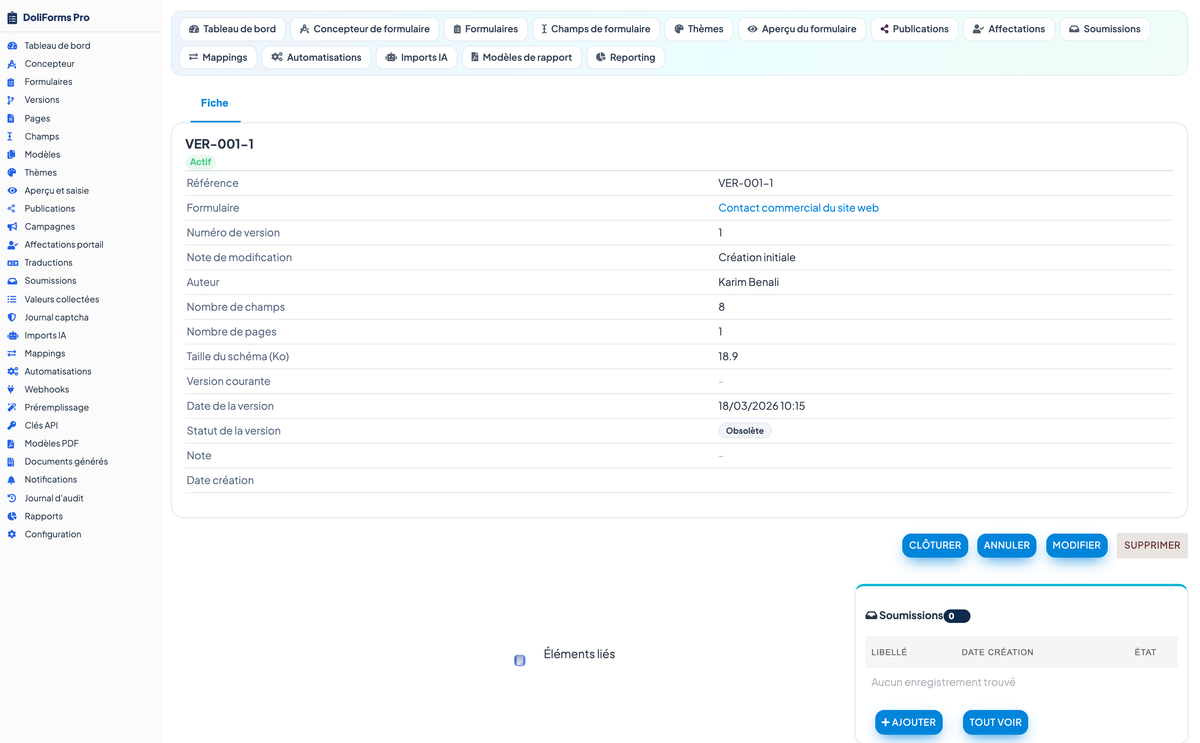1200x743 pixels.
Task: Open the Automatisations top tab
Action: pos(316,57)
